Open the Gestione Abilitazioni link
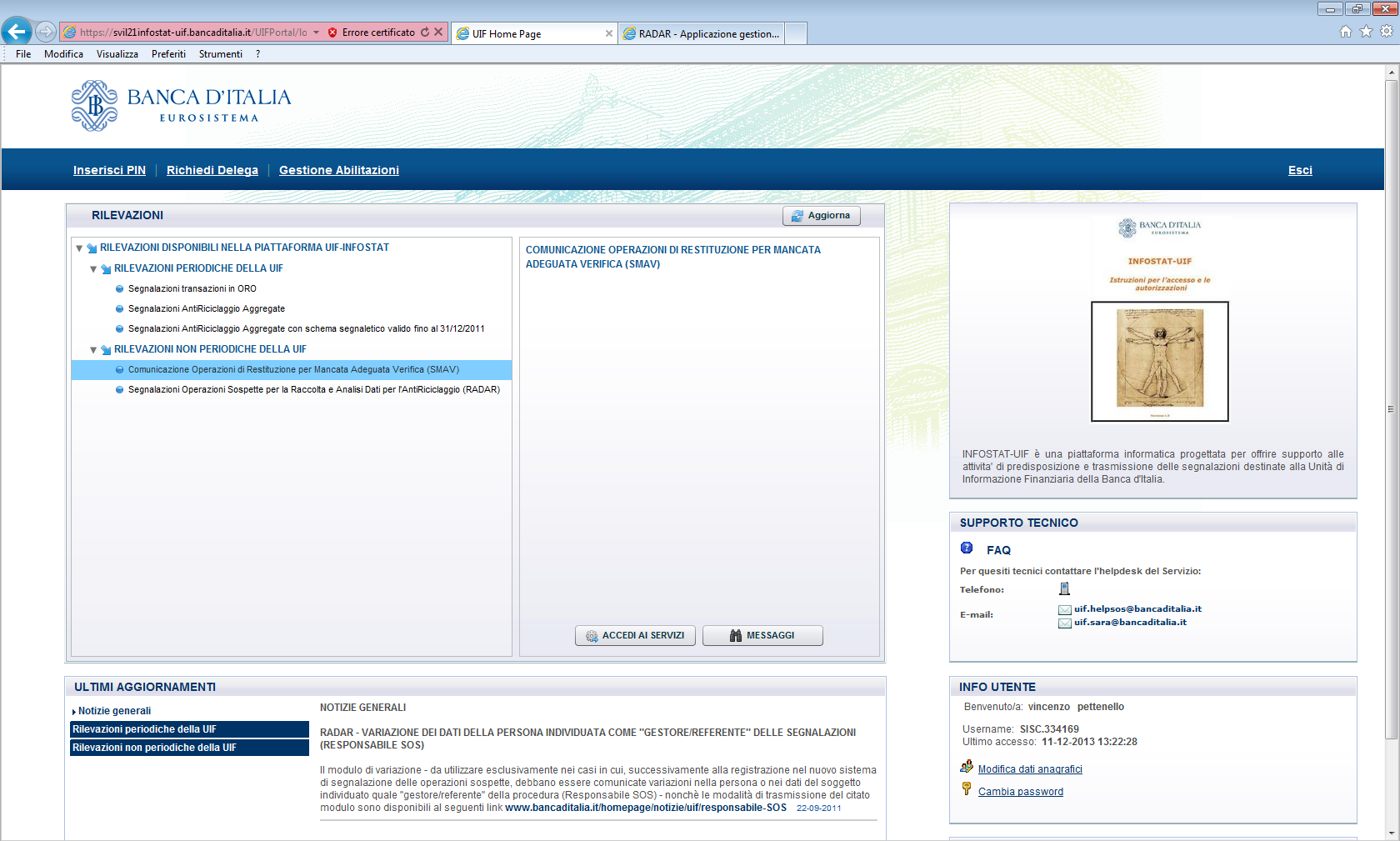The image size is (1400, 841). (339, 170)
